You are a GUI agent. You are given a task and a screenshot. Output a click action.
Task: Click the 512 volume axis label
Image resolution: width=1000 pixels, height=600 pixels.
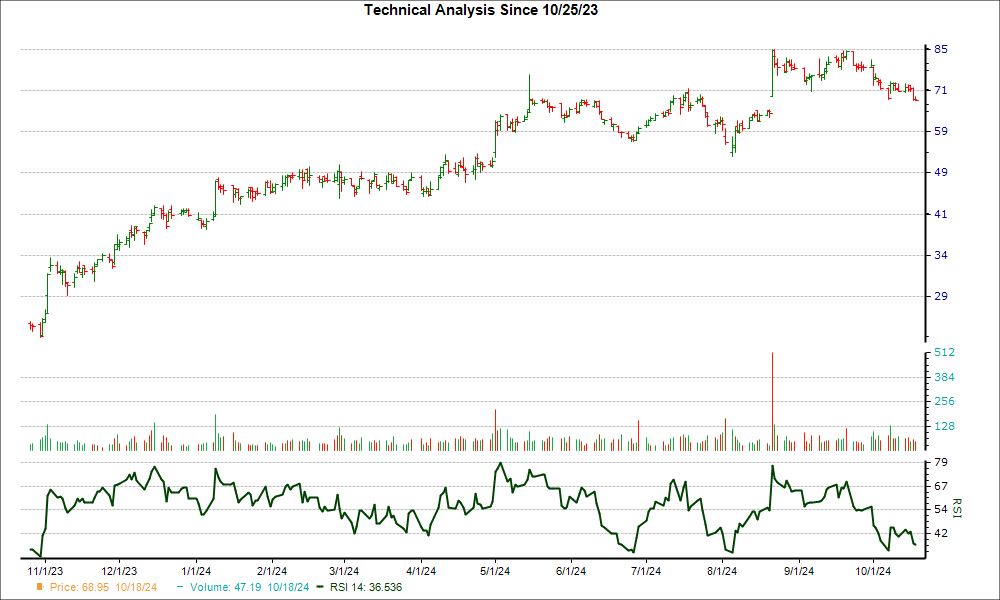point(945,353)
